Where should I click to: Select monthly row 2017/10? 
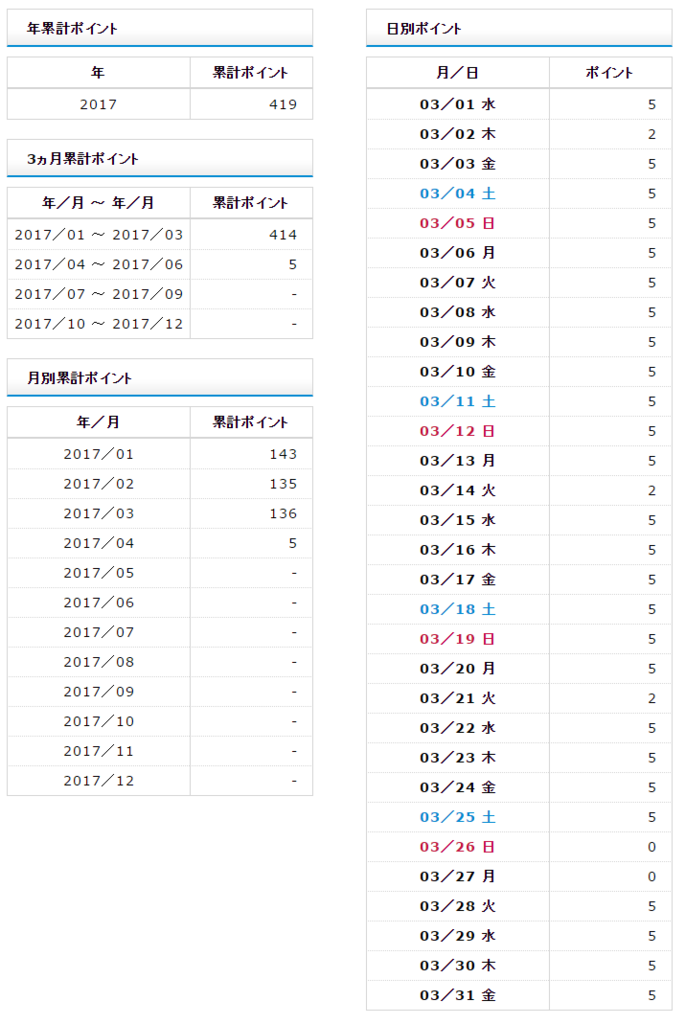pos(160,722)
